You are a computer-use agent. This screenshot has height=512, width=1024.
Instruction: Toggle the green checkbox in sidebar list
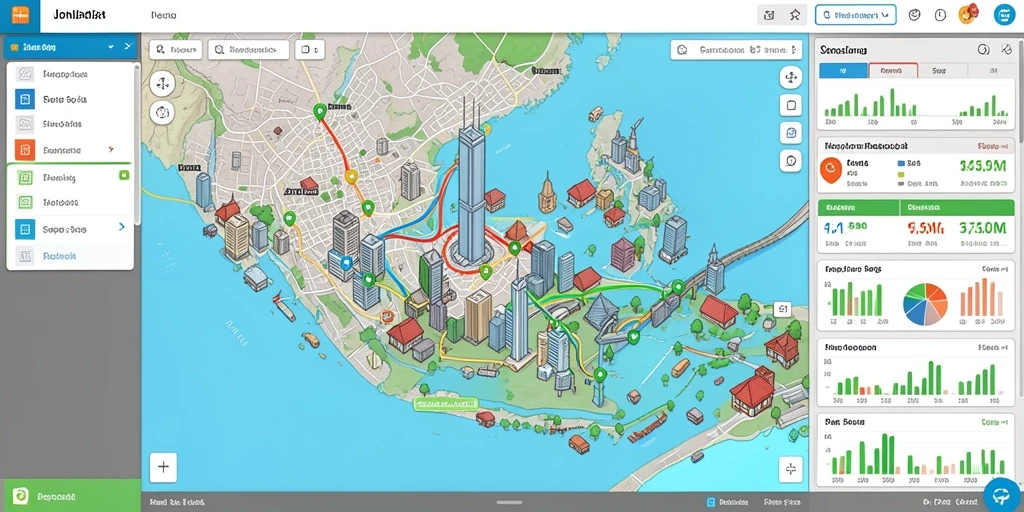(x=124, y=176)
